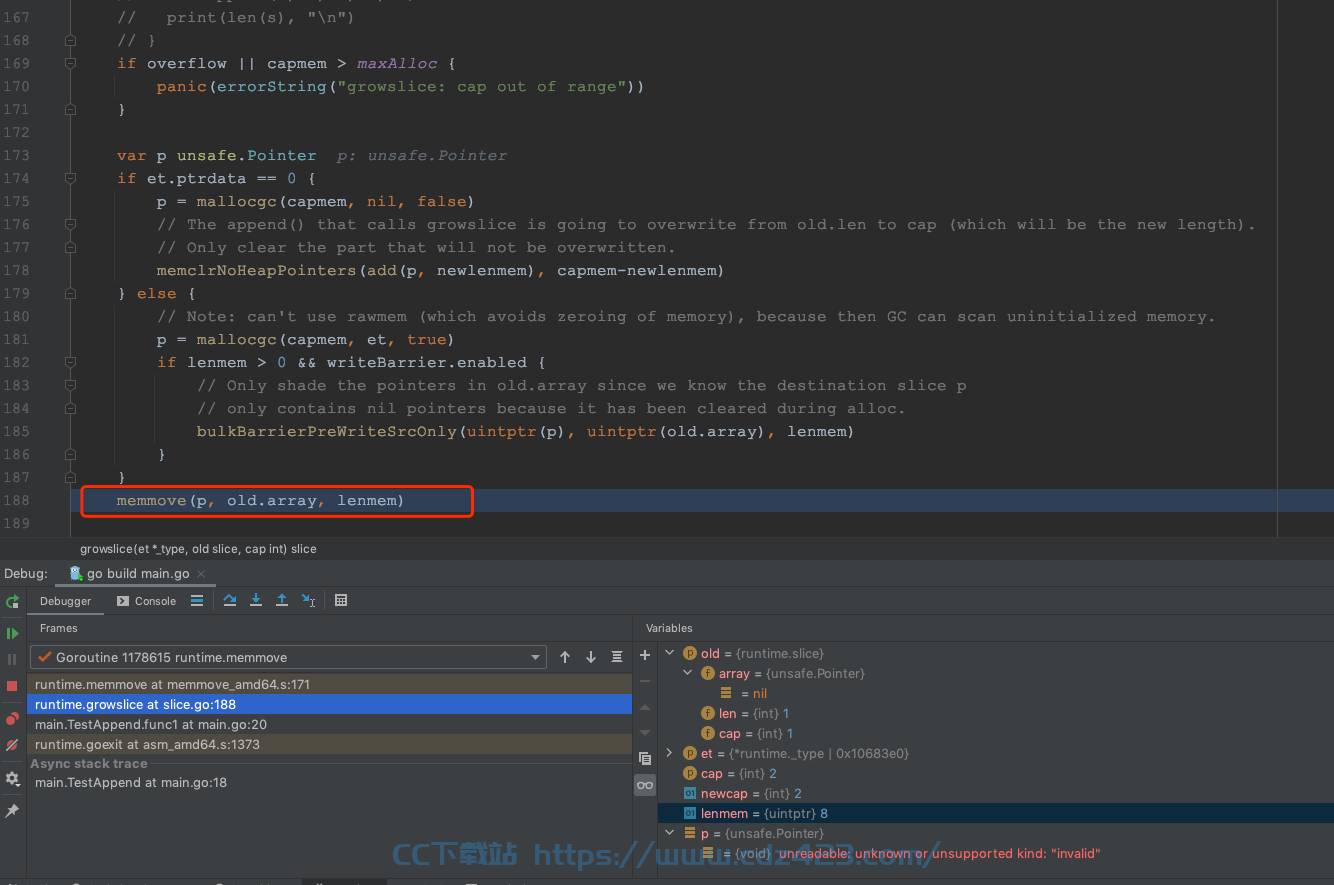
Task: Click the Variables panel header
Action: (x=669, y=628)
